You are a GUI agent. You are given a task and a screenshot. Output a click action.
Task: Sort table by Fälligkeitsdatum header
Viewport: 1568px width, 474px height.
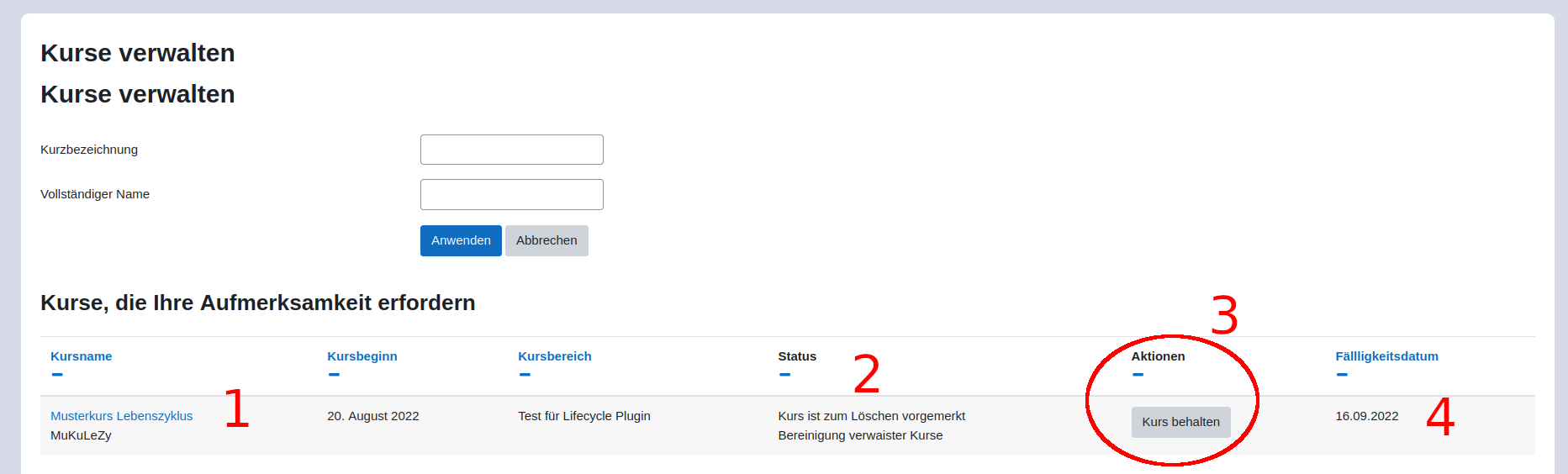click(x=1386, y=356)
